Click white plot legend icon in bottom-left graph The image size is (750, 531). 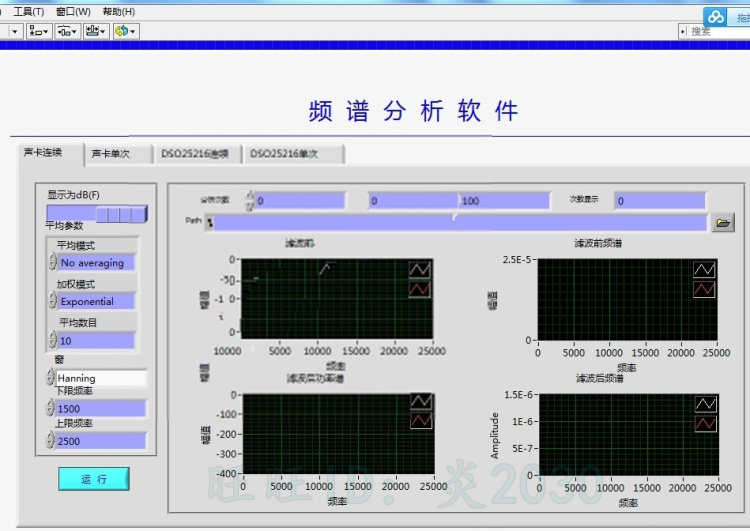point(421,401)
